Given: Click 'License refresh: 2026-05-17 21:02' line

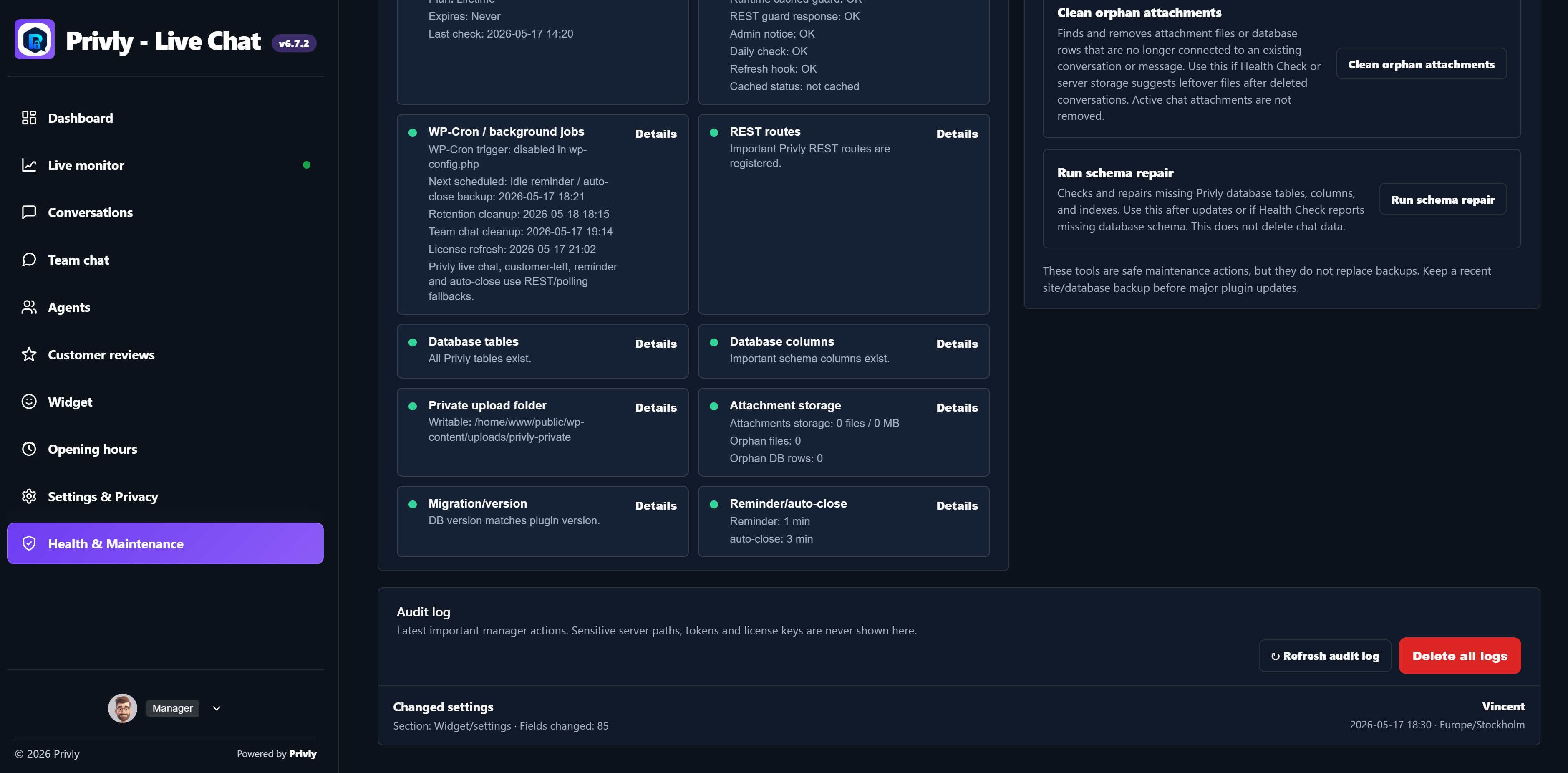Looking at the screenshot, I should tap(512, 249).
